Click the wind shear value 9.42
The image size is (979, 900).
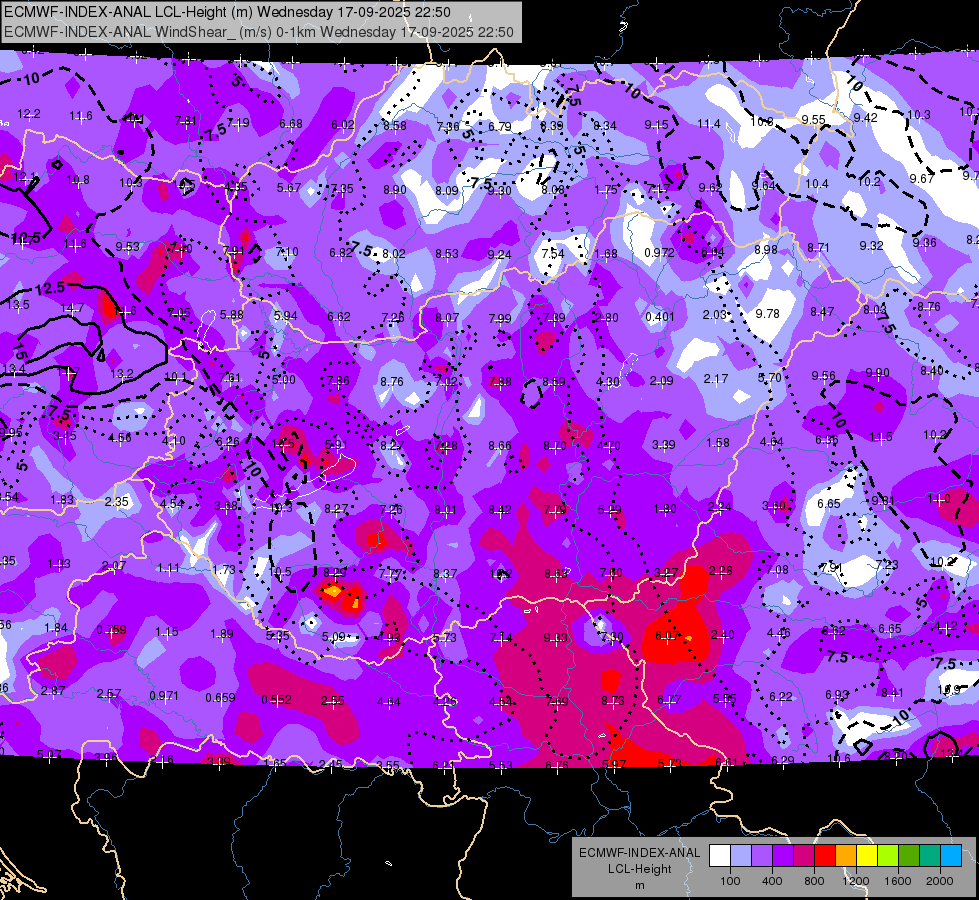(865, 117)
